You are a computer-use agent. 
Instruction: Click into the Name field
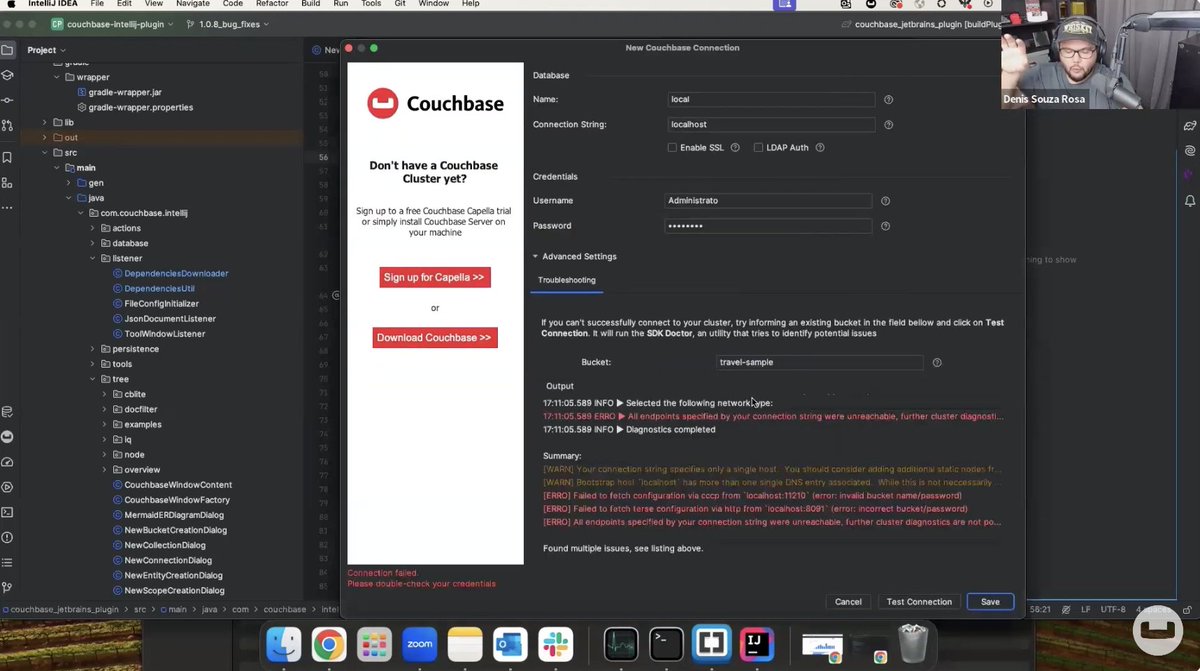tap(771, 100)
